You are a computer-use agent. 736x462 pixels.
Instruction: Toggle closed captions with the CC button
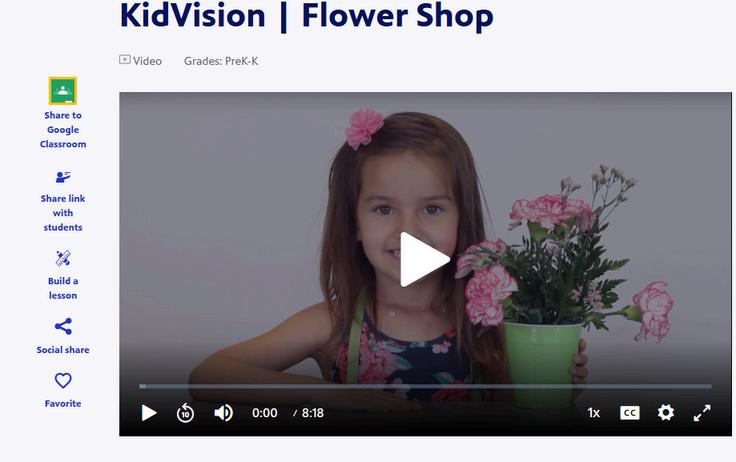[629, 413]
